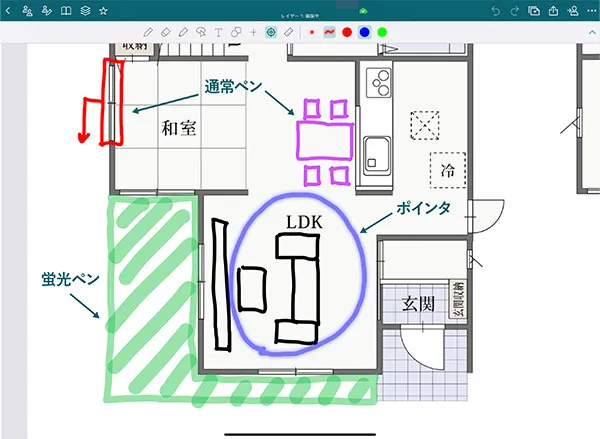Choose the small red dot pen size
Viewport: 600px width, 439px height.
312,33
